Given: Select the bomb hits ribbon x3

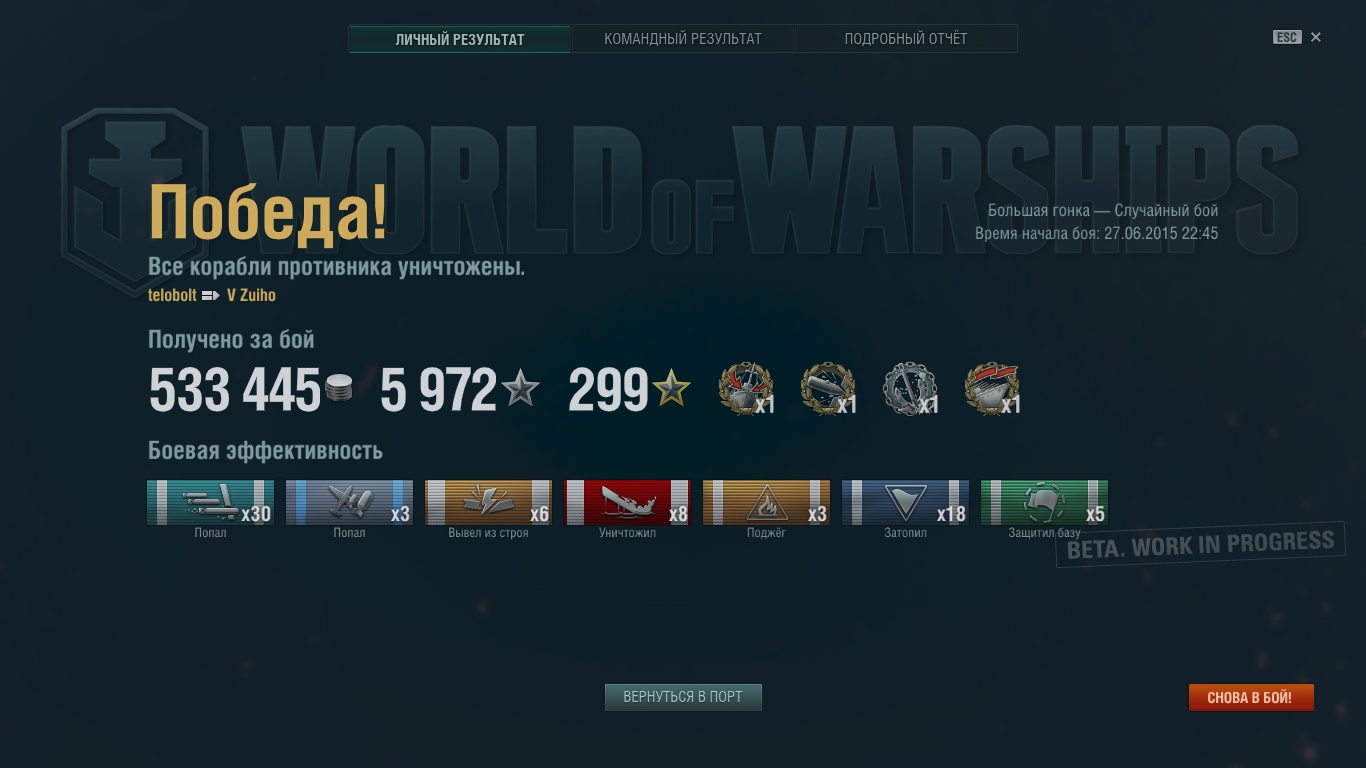Looking at the screenshot, I should click(x=349, y=502).
